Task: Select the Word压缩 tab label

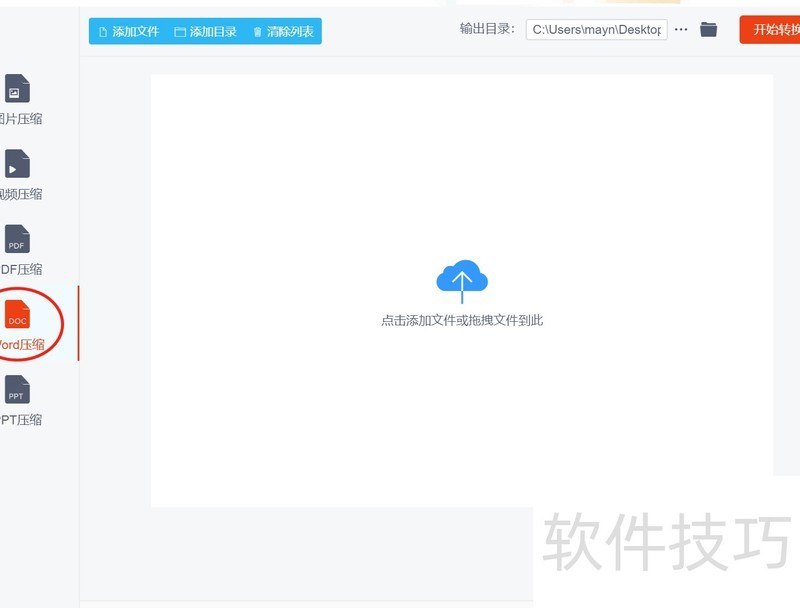Action: tap(22, 344)
